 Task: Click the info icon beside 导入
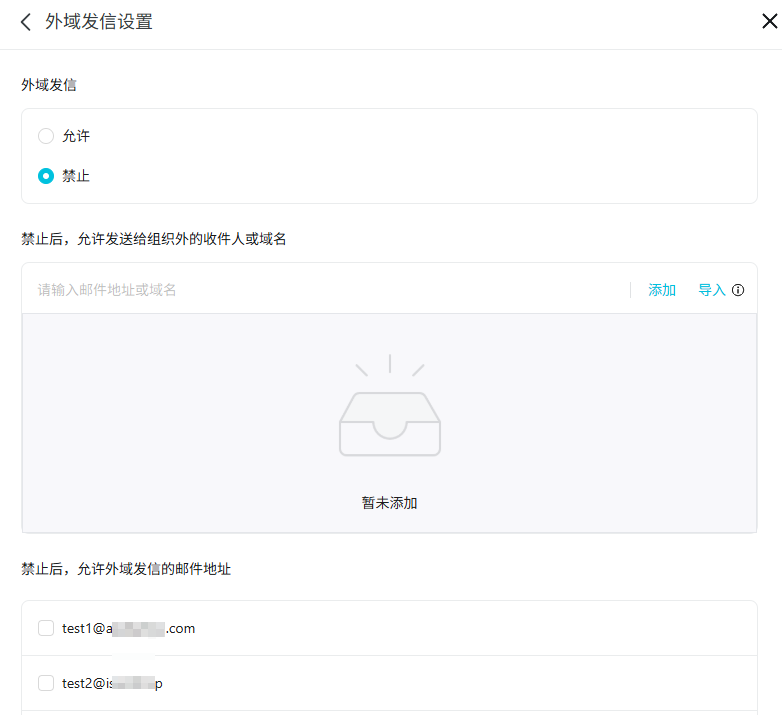click(738, 290)
